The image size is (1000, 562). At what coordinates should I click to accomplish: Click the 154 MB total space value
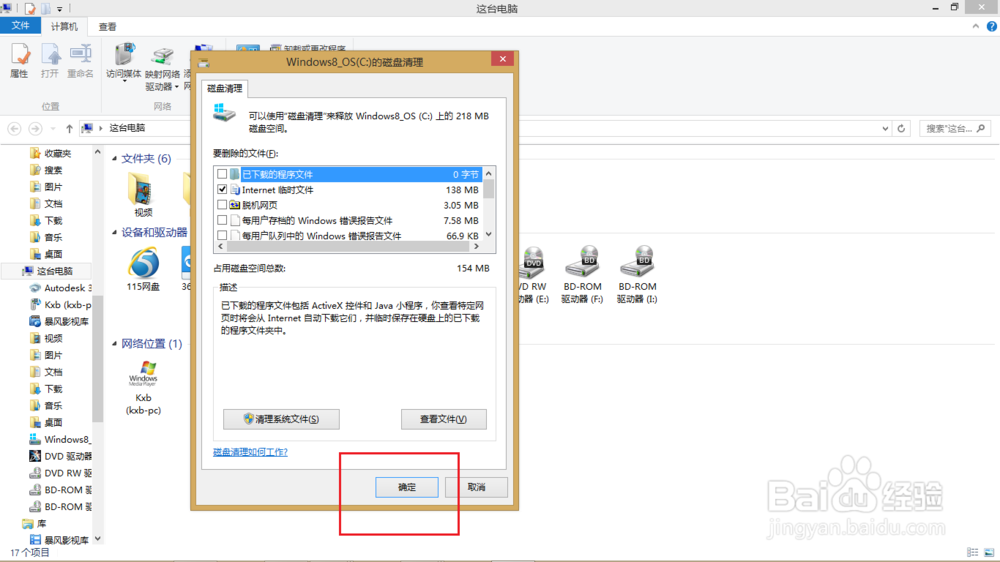(x=473, y=269)
